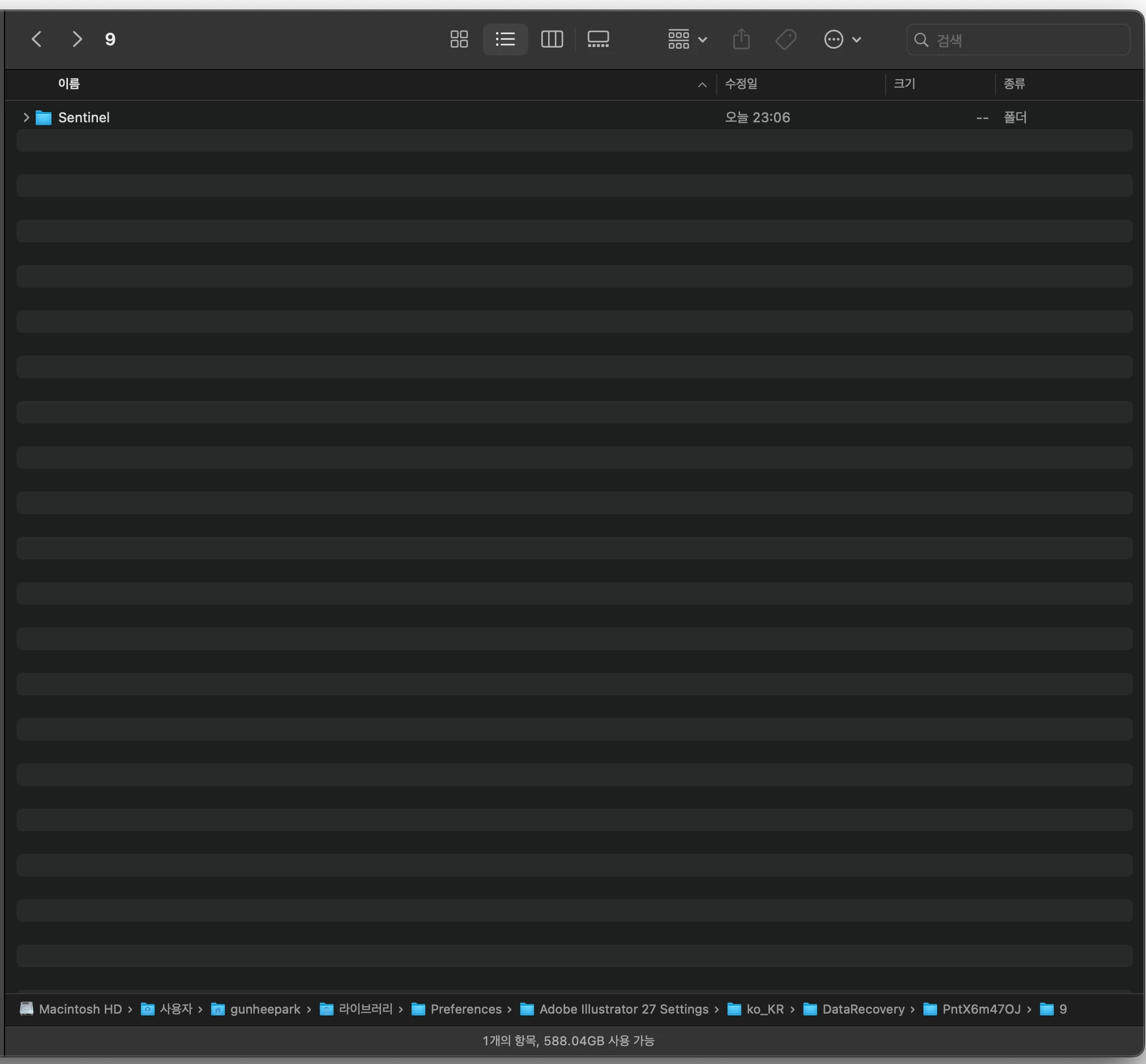Select the Sentinel folder row
Viewport: 1146px width, 1064px height.
[x=84, y=117]
